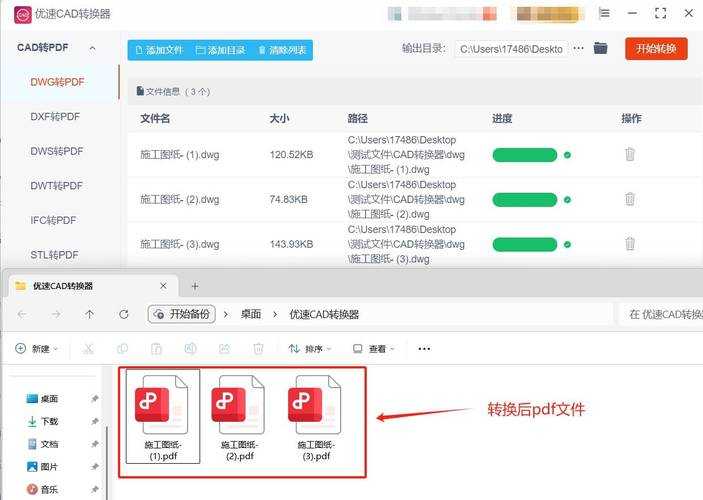
Task: Click the 120.52KB size cell
Action: [291, 155]
